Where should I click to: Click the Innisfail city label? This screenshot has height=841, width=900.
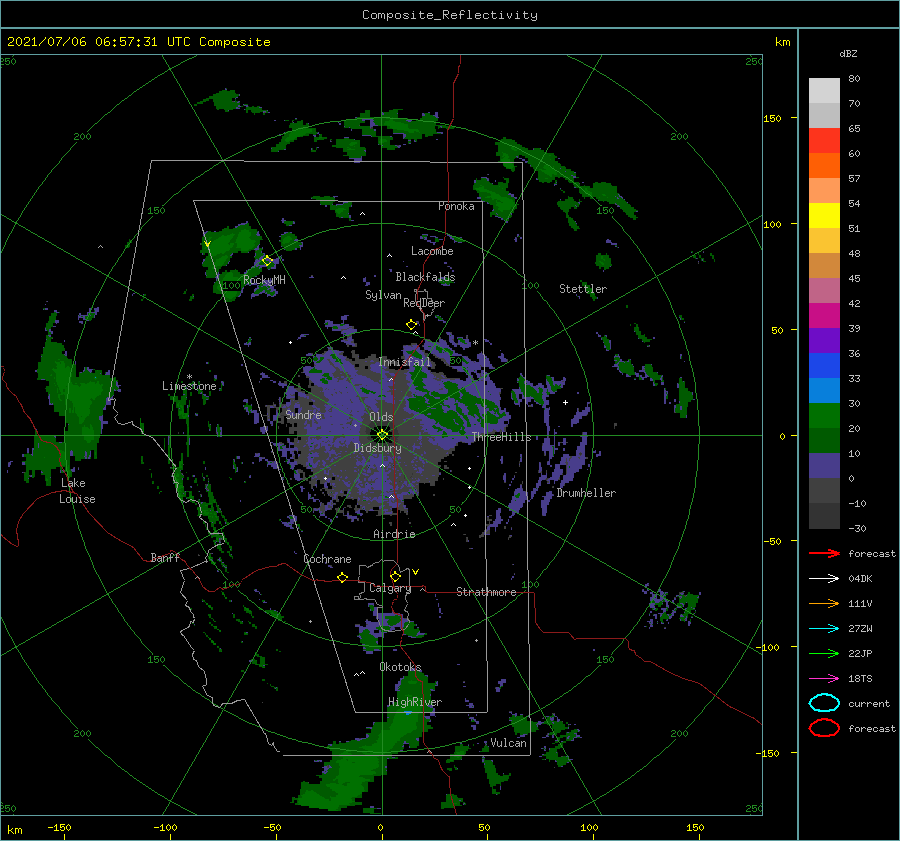coord(404,362)
